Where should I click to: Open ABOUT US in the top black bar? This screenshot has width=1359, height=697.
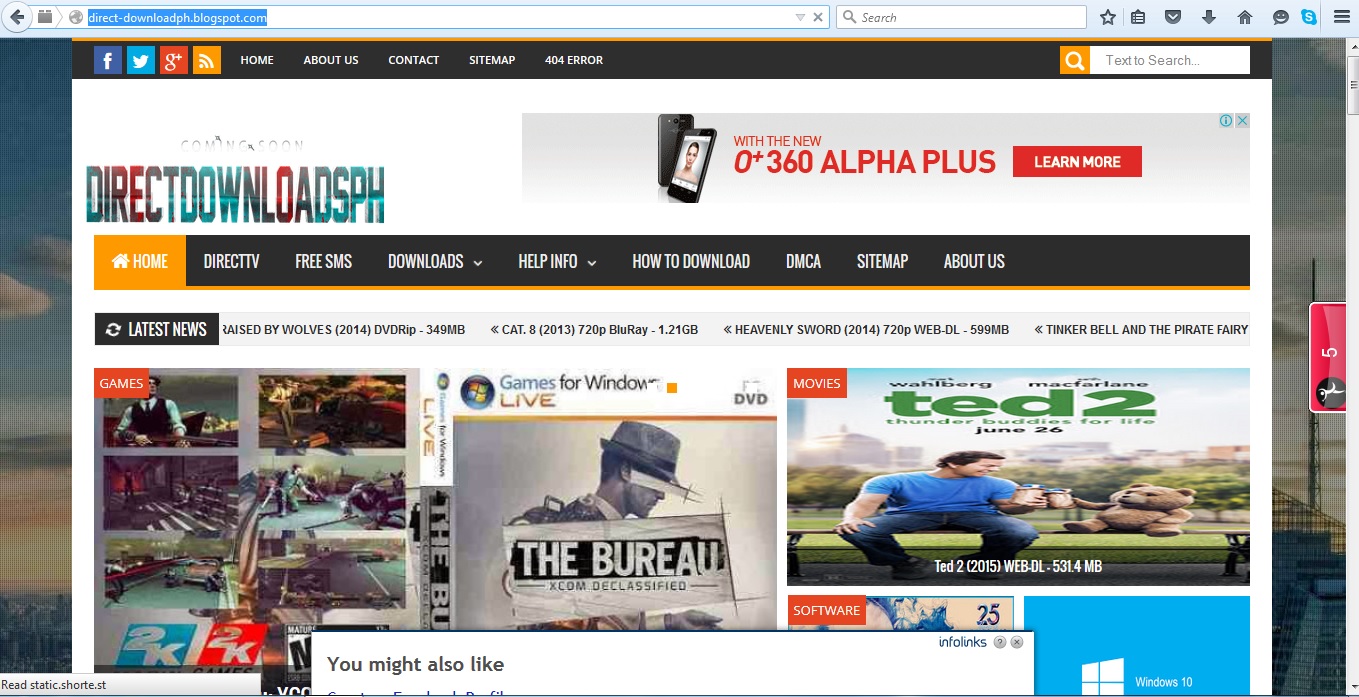click(331, 60)
